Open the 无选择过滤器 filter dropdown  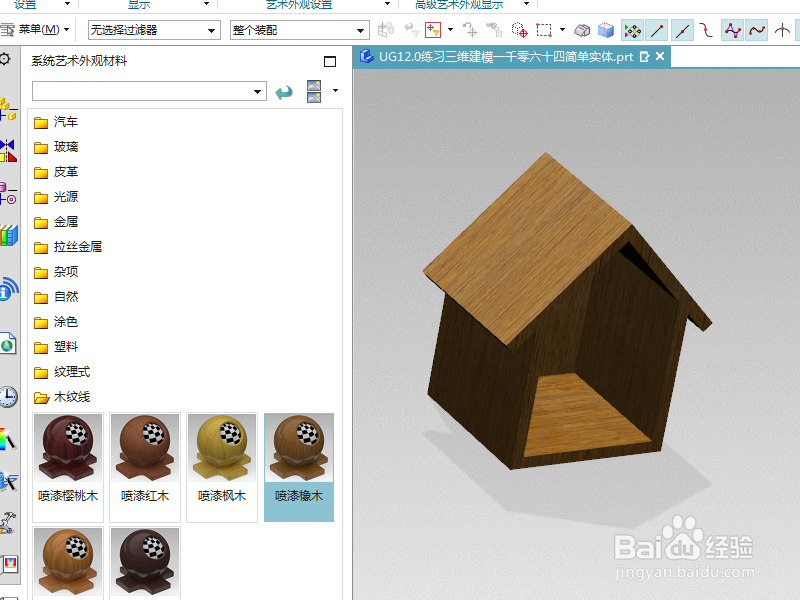[154, 30]
